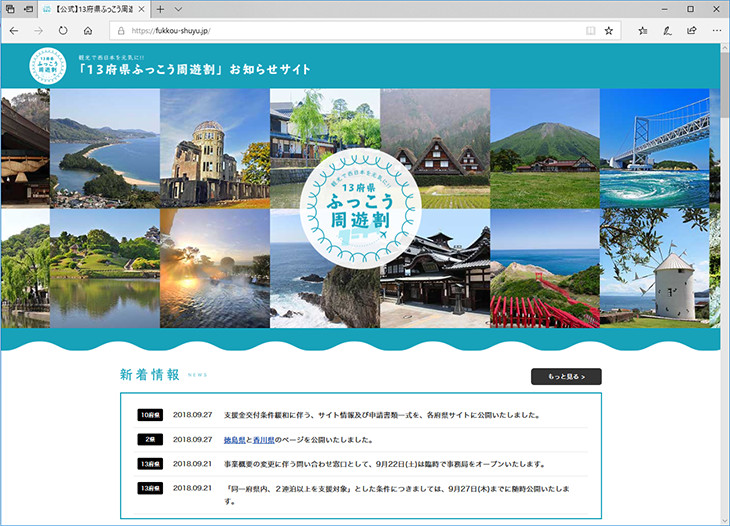Add page to favorites star
The image size is (730, 526).
click(609, 31)
